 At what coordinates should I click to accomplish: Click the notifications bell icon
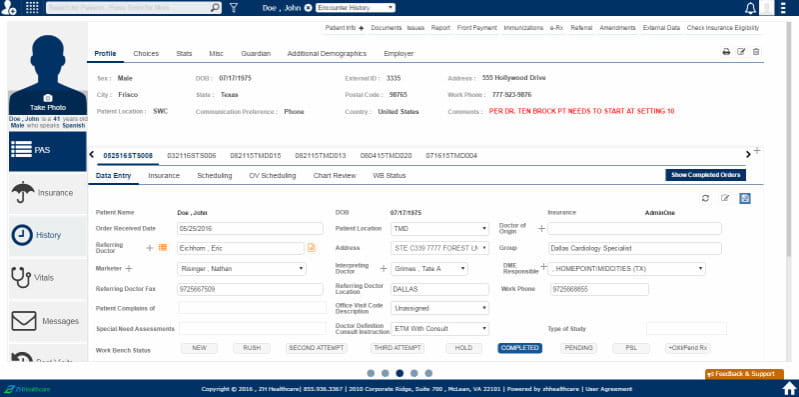point(750,8)
